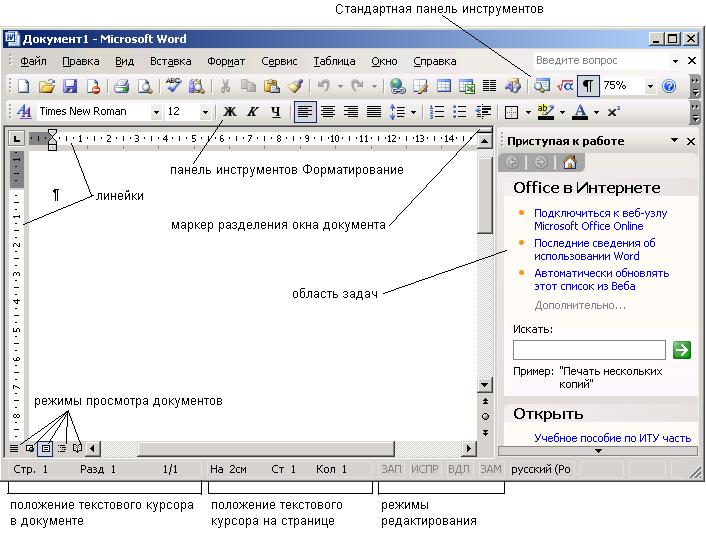Screen dimensions: 706x541
Task: Open the Вставка menu
Action: click(171, 61)
